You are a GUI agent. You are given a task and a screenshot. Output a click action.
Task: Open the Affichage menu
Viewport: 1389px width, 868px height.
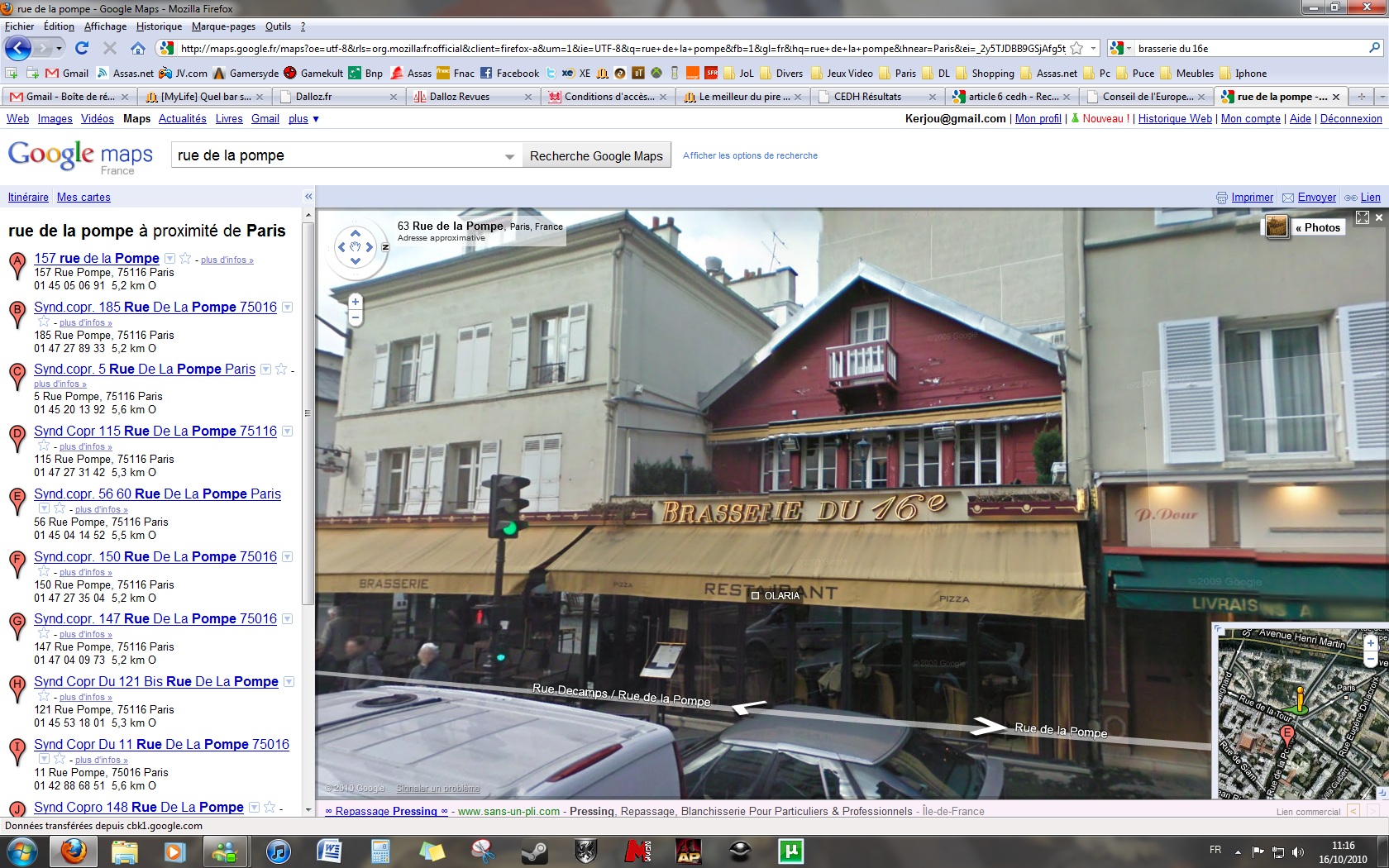pyautogui.click(x=105, y=26)
